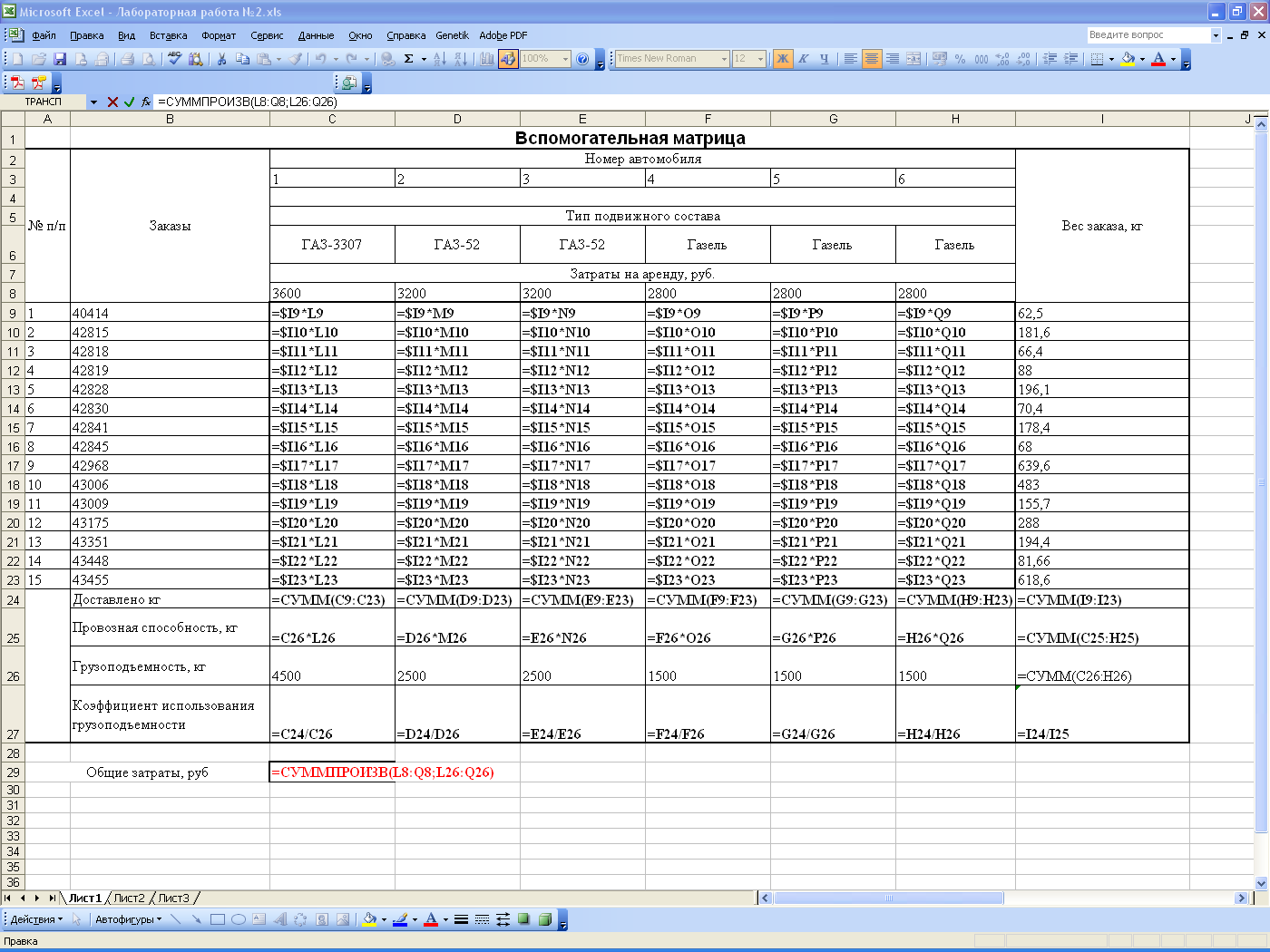The image size is (1270, 952).
Task: Click Merge and Center icon
Action: 913,59
